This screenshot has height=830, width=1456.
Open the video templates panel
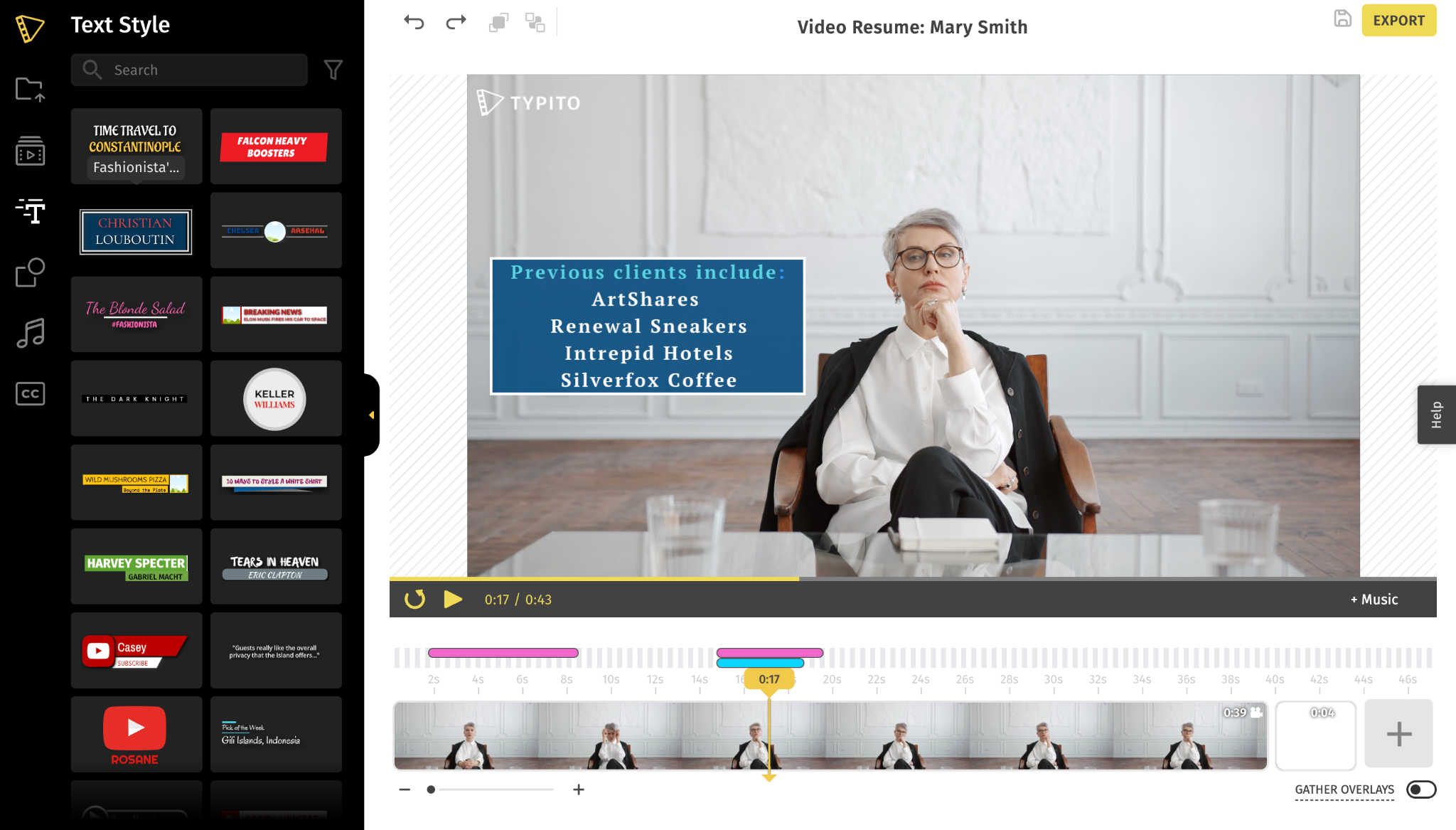30,151
